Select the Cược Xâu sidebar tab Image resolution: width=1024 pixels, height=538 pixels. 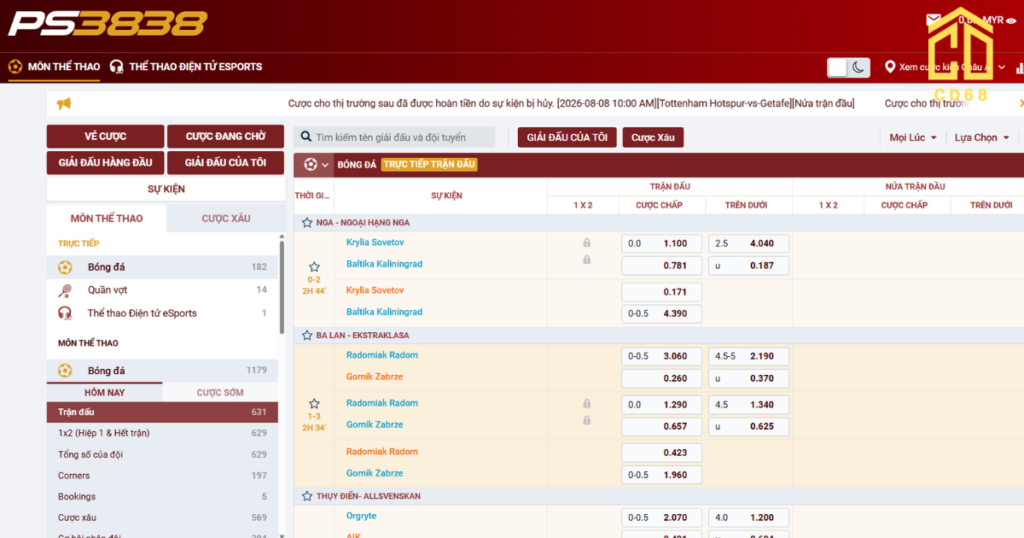point(226,219)
